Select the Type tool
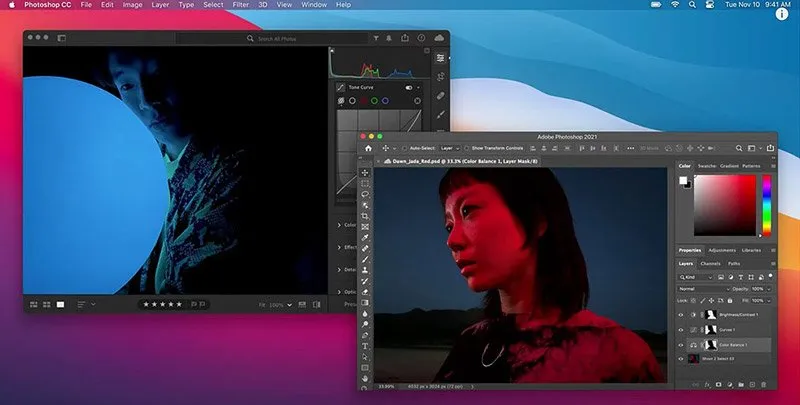 coord(366,346)
